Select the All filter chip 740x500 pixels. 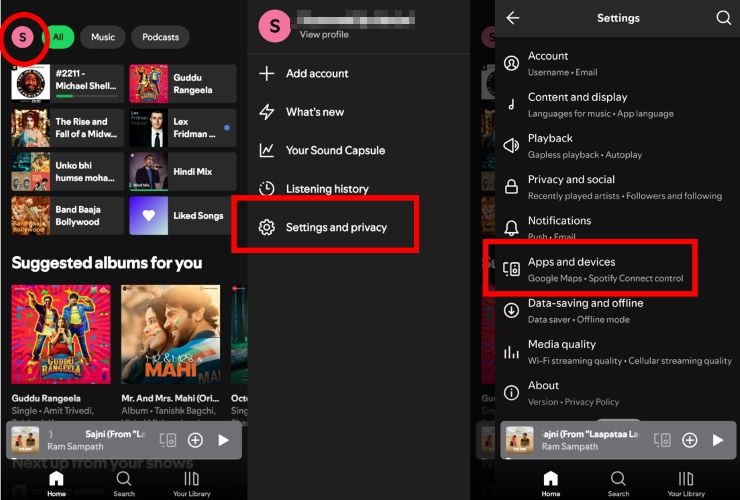coord(59,37)
